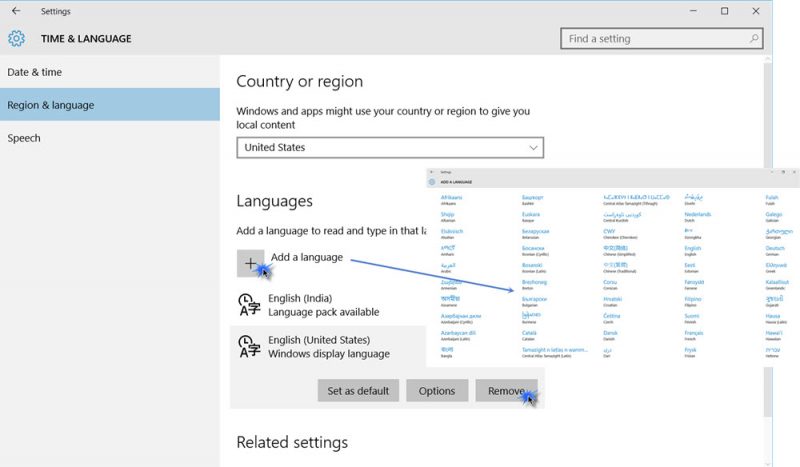This screenshot has height=467, width=800.
Task: Choose Estonian (Eesti) in language list
Action: pos(690,267)
